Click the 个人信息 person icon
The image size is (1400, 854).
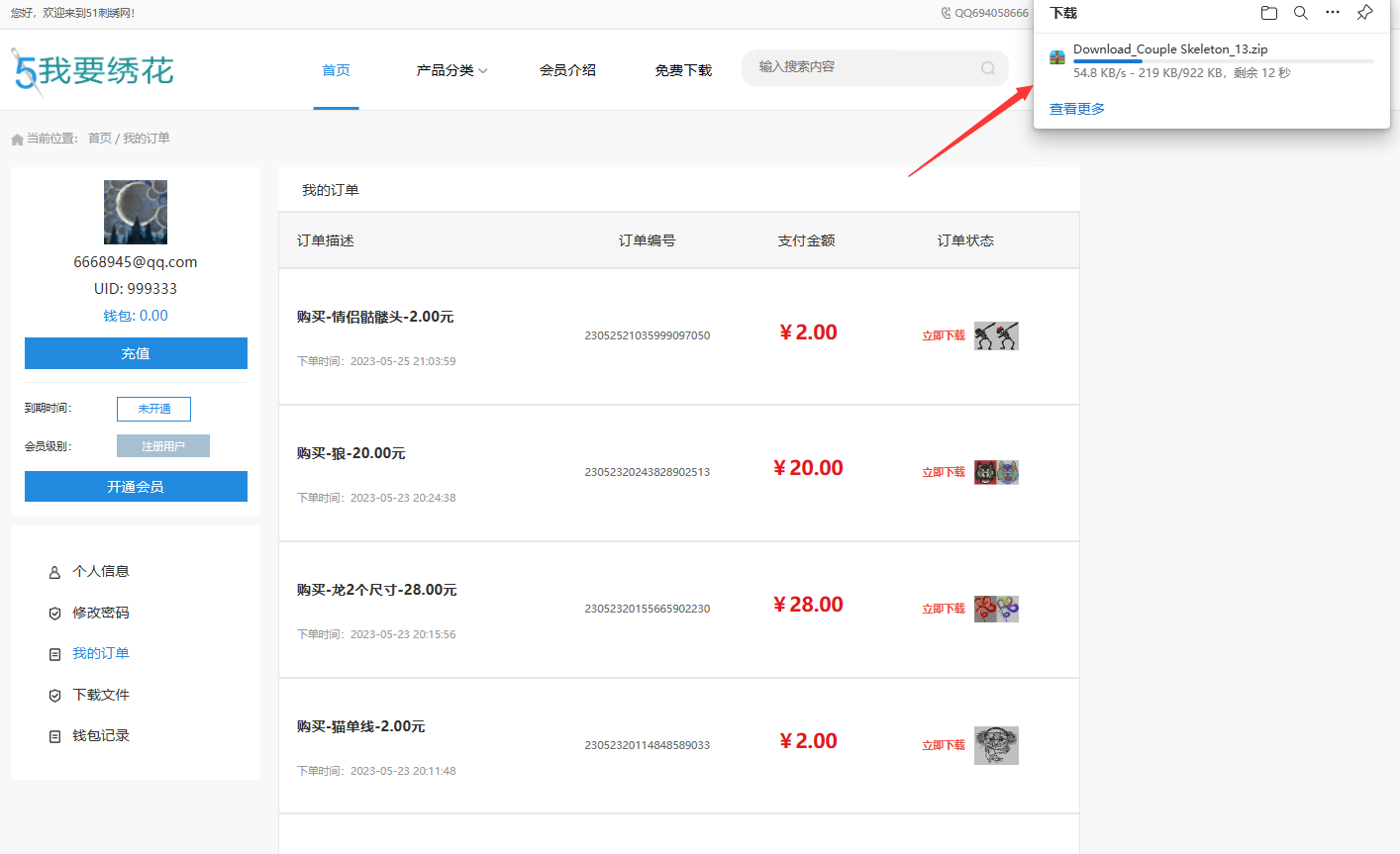54,572
